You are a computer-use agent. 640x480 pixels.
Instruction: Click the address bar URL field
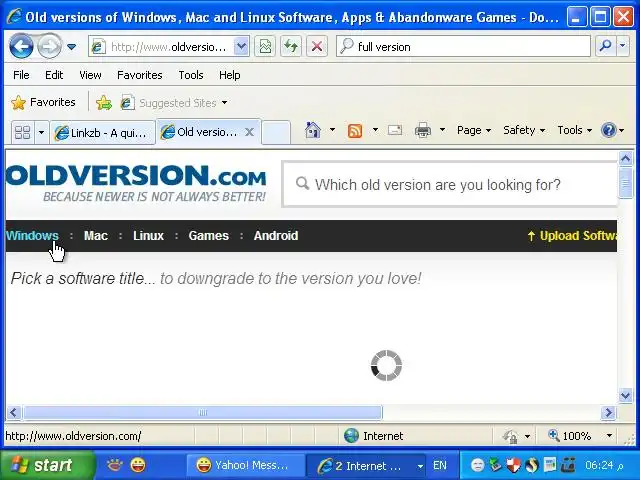(161, 47)
